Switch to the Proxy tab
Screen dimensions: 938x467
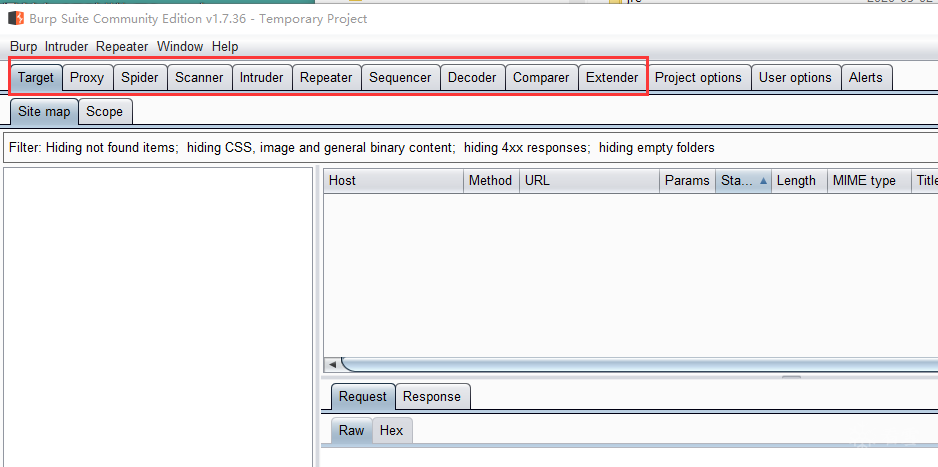[87, 78]
